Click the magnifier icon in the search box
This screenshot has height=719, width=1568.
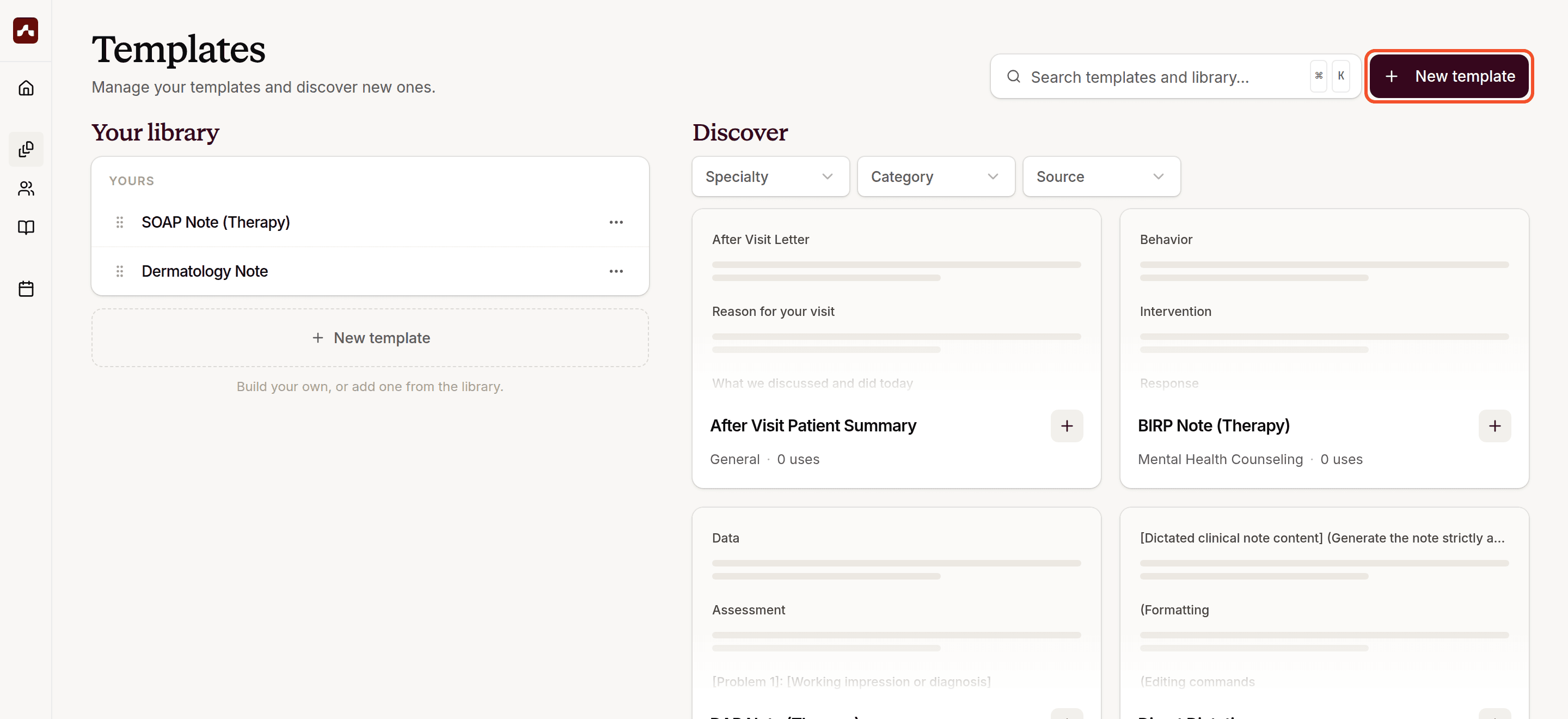coord(1013,77)
